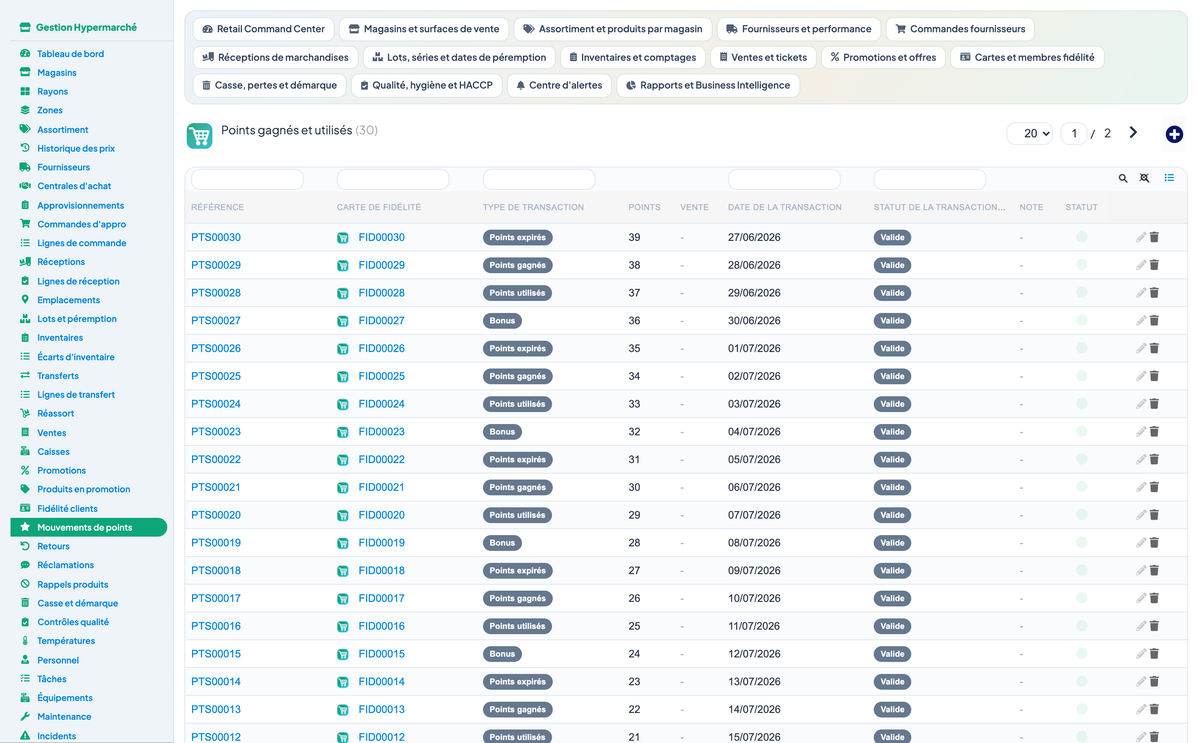Open Retail Command Center tab
The image size is (1200, 743).
263,29
